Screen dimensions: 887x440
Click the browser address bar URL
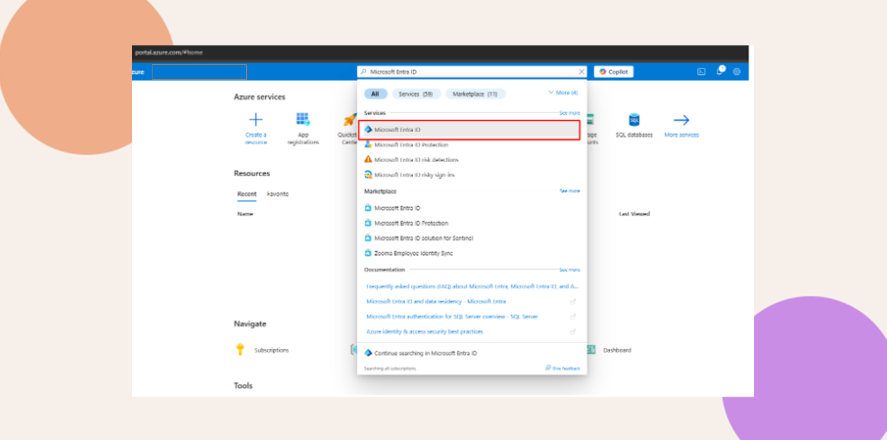click(169, 53)
